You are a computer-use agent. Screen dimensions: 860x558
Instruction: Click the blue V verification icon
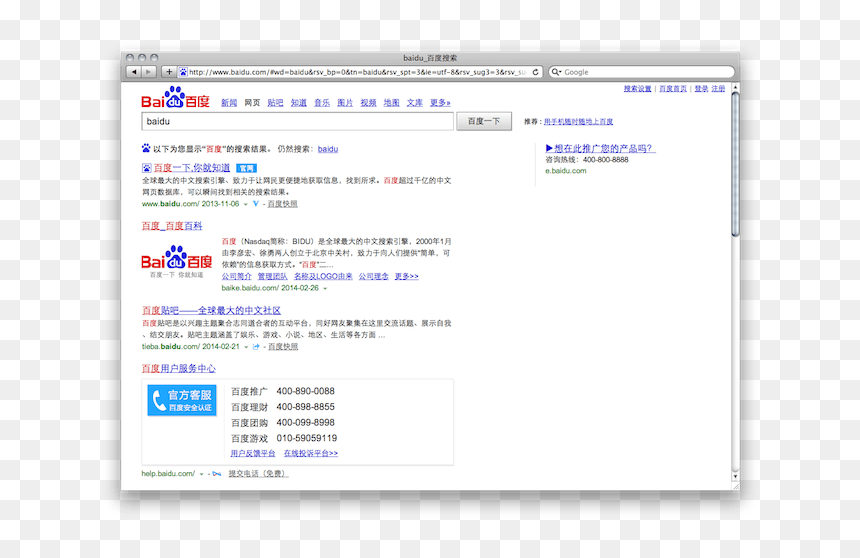pyautogui.click(x=256, y=204)
